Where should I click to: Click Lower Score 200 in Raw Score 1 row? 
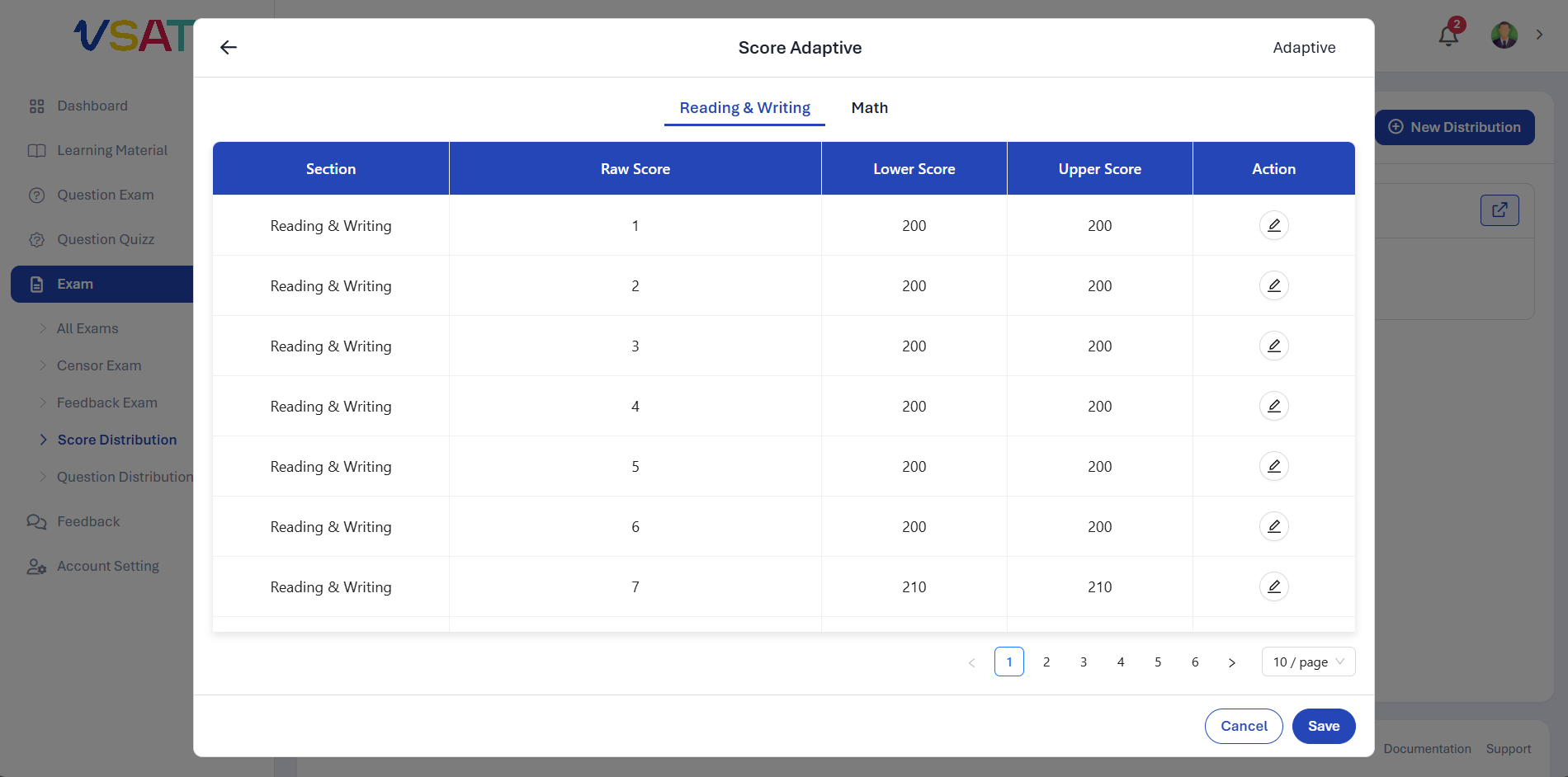tap(914, 226)
